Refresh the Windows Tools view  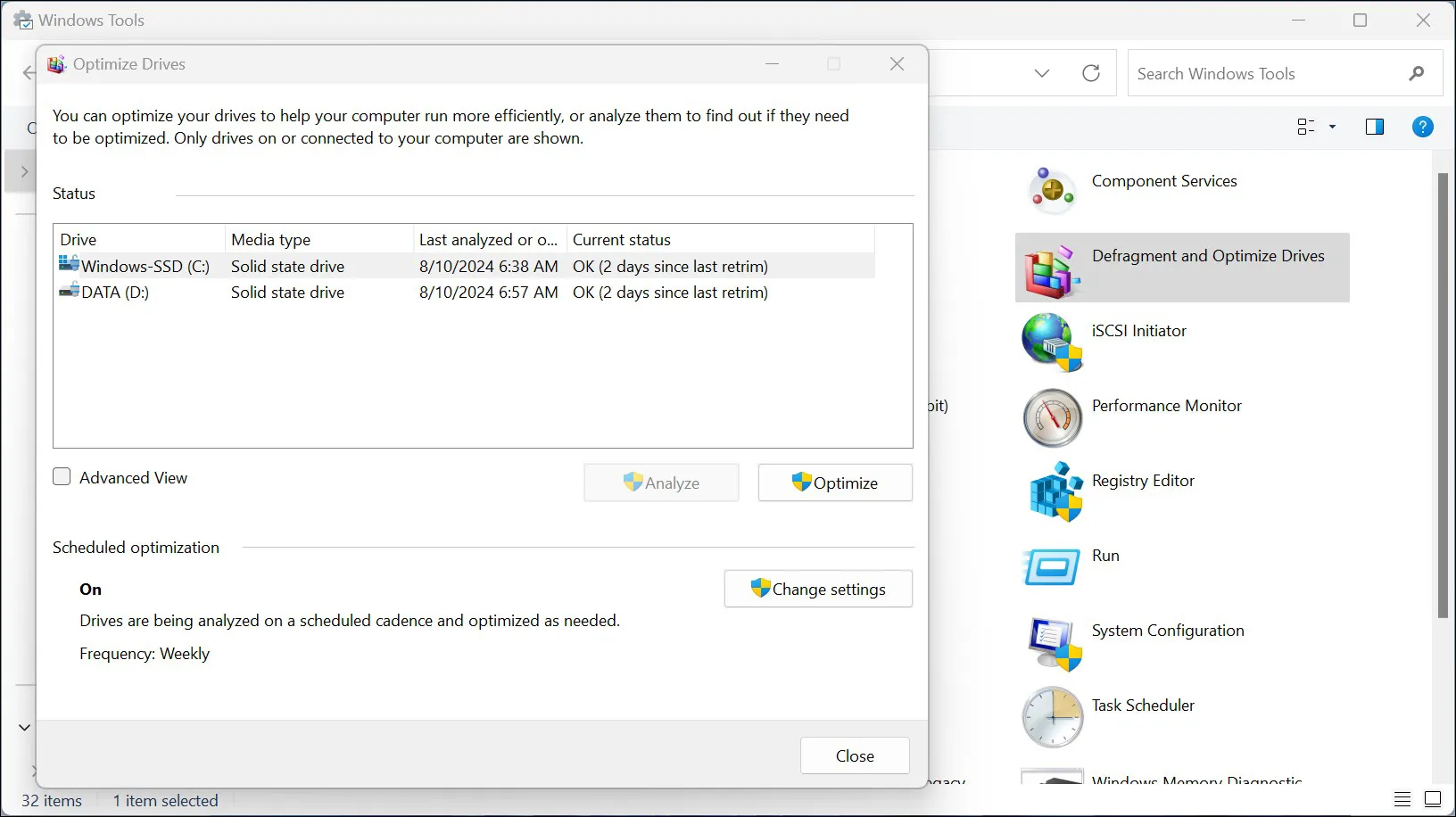[1090, 73]
